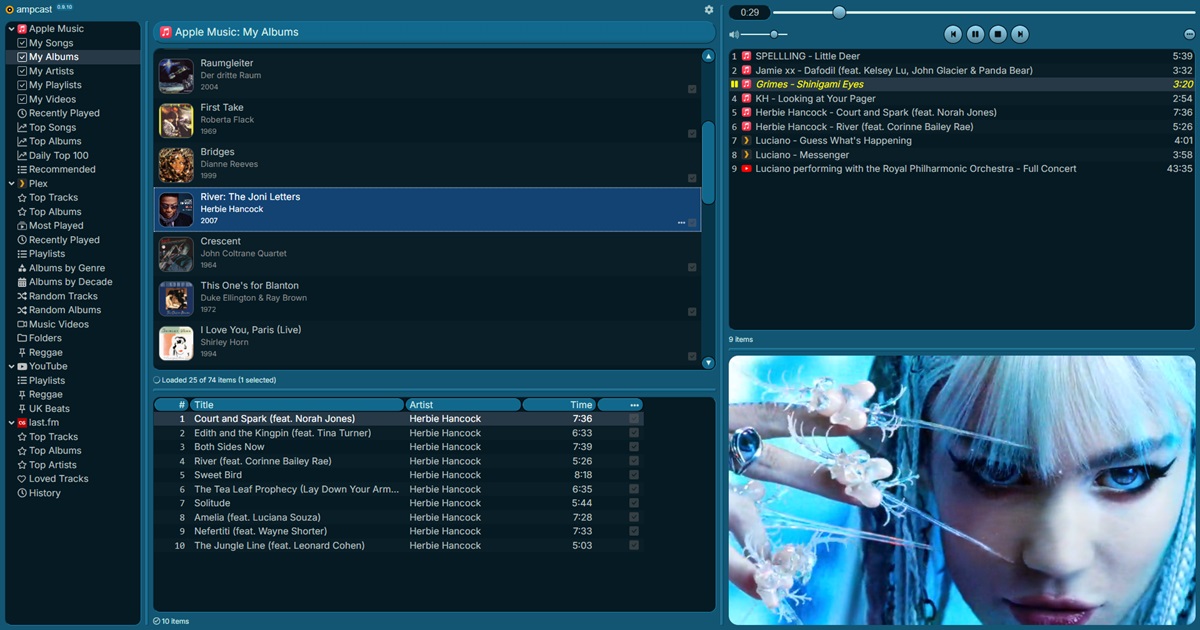Toggle the Crescent album library checkbox

click(x=692, y=267)
